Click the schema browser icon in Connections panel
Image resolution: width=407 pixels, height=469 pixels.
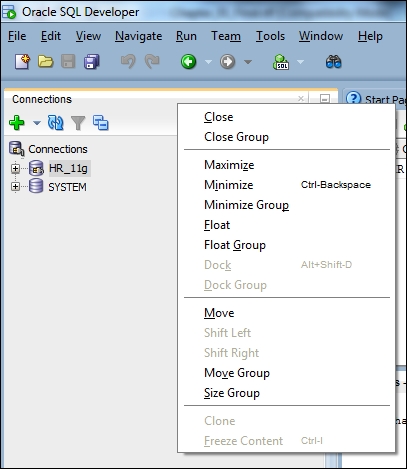coord(101,123)
